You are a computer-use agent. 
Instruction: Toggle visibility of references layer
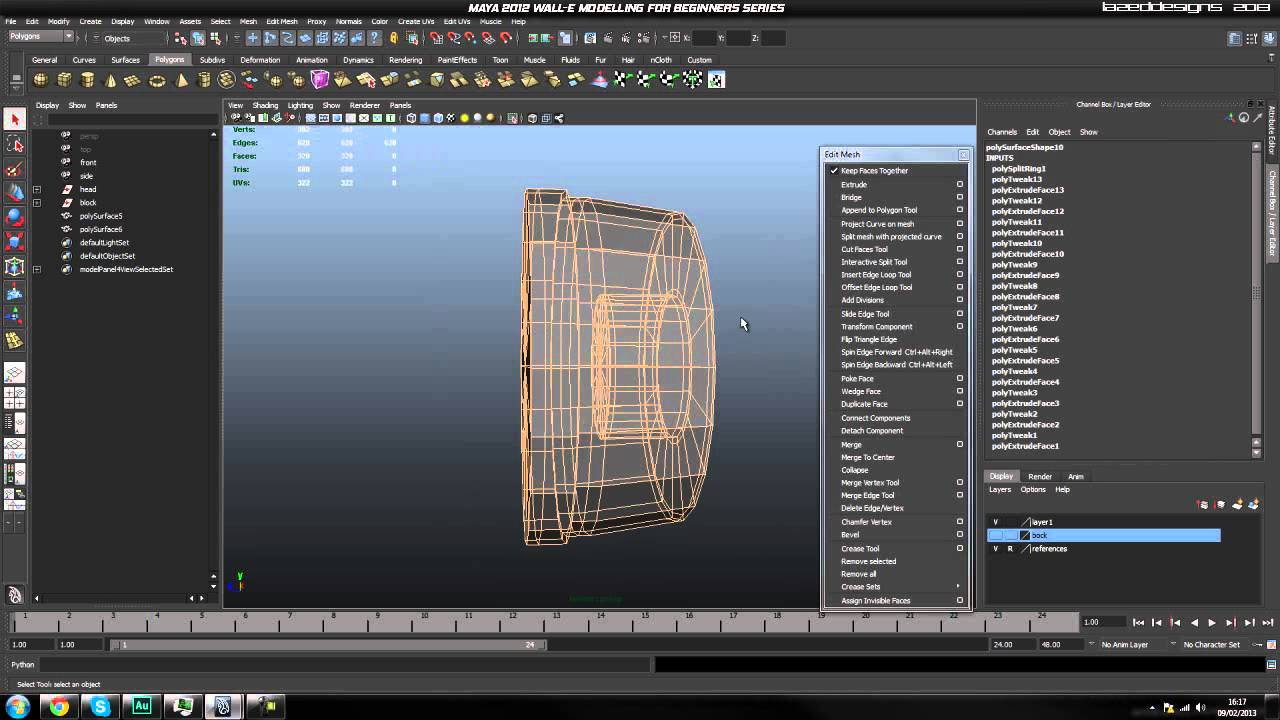[995, 549]
